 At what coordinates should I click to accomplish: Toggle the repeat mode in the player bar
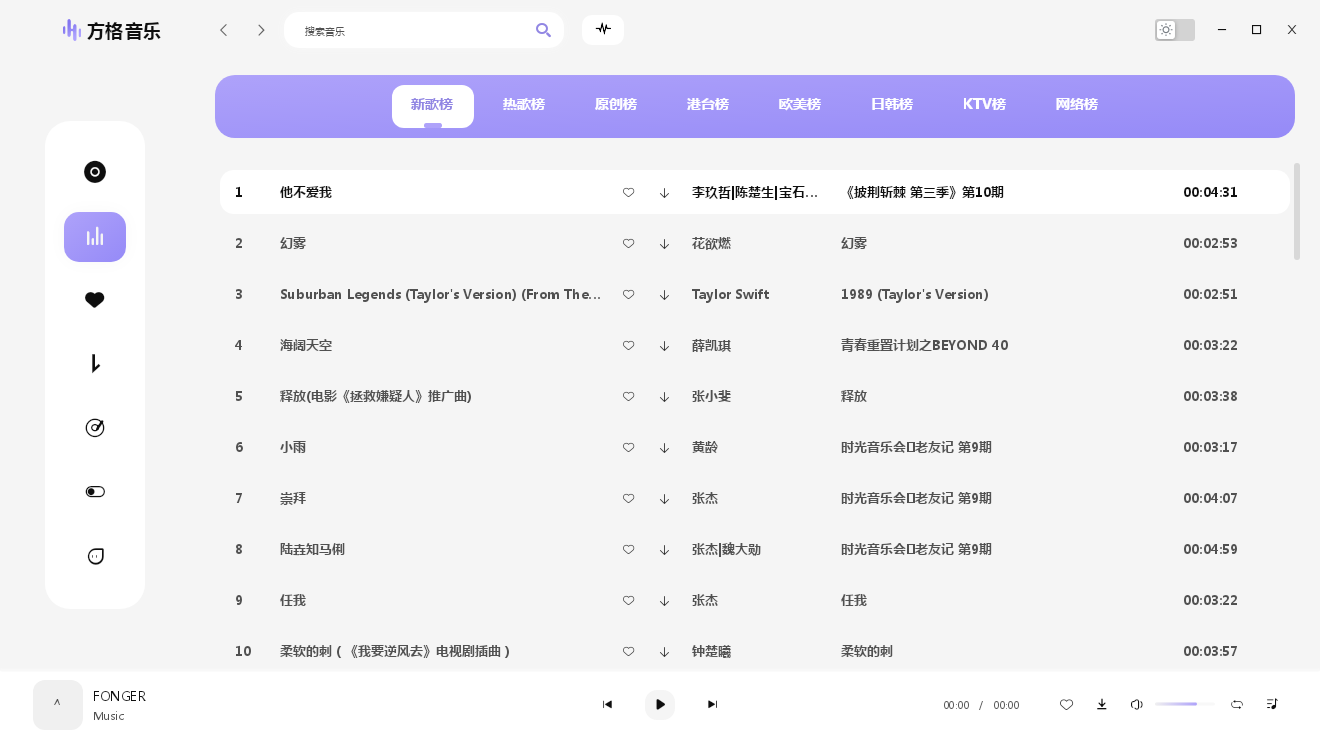[1237, 704]
